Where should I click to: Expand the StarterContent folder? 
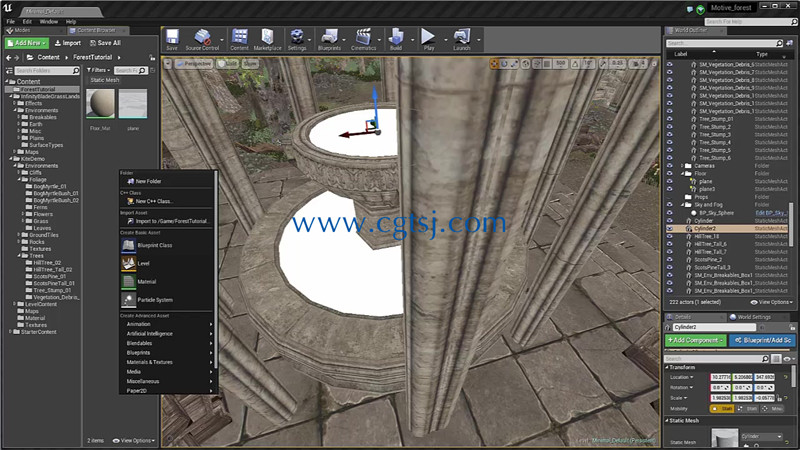click(11, 332)
